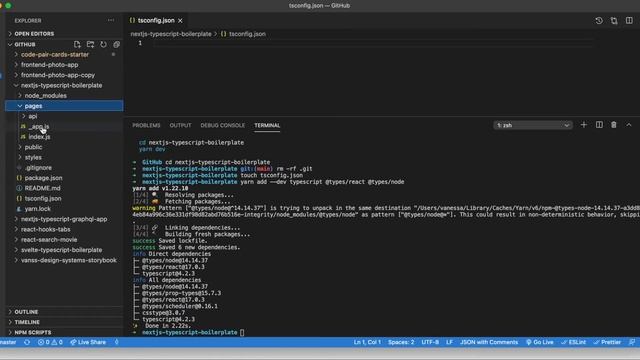Click the New Folder icon in explorer
This screenshot has width=640, height=360.
(x=90, y=44)
